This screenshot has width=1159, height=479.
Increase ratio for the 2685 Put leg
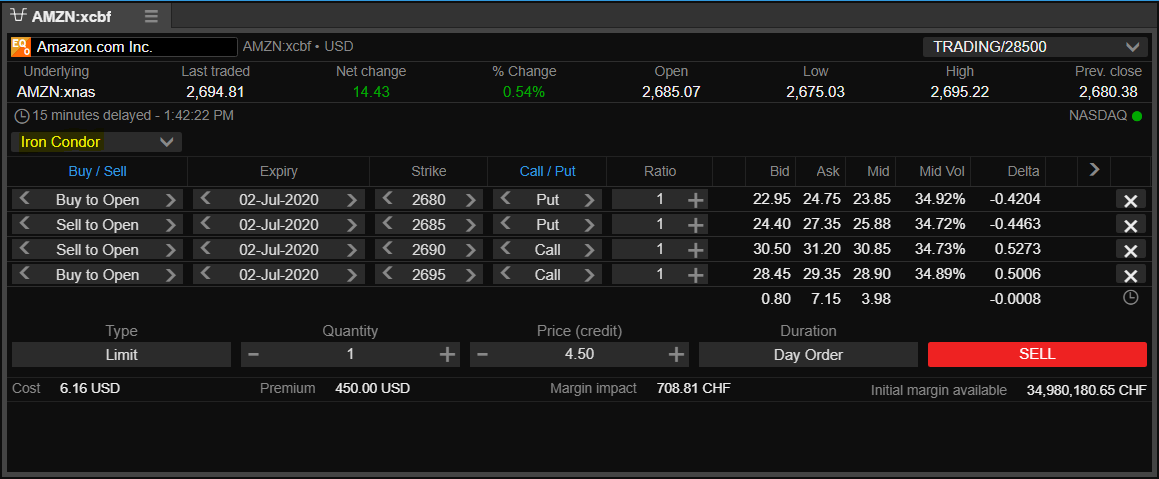(x=695, y=225)
